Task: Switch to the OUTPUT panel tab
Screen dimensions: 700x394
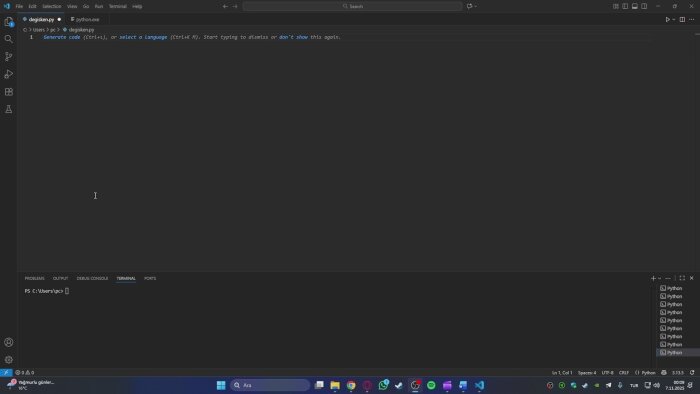Action: coord(60,278)
